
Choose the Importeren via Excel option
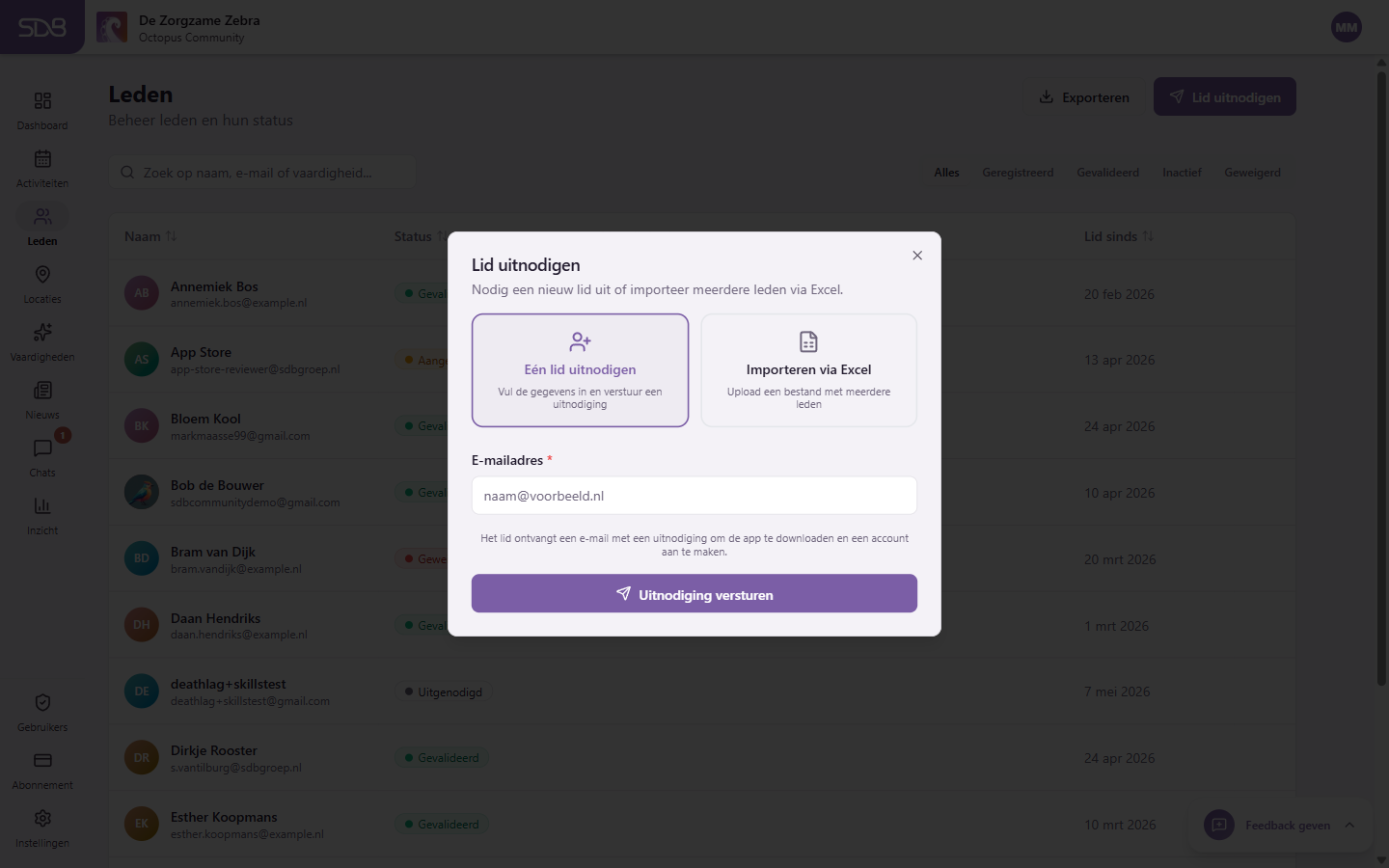tap(808, 370)
